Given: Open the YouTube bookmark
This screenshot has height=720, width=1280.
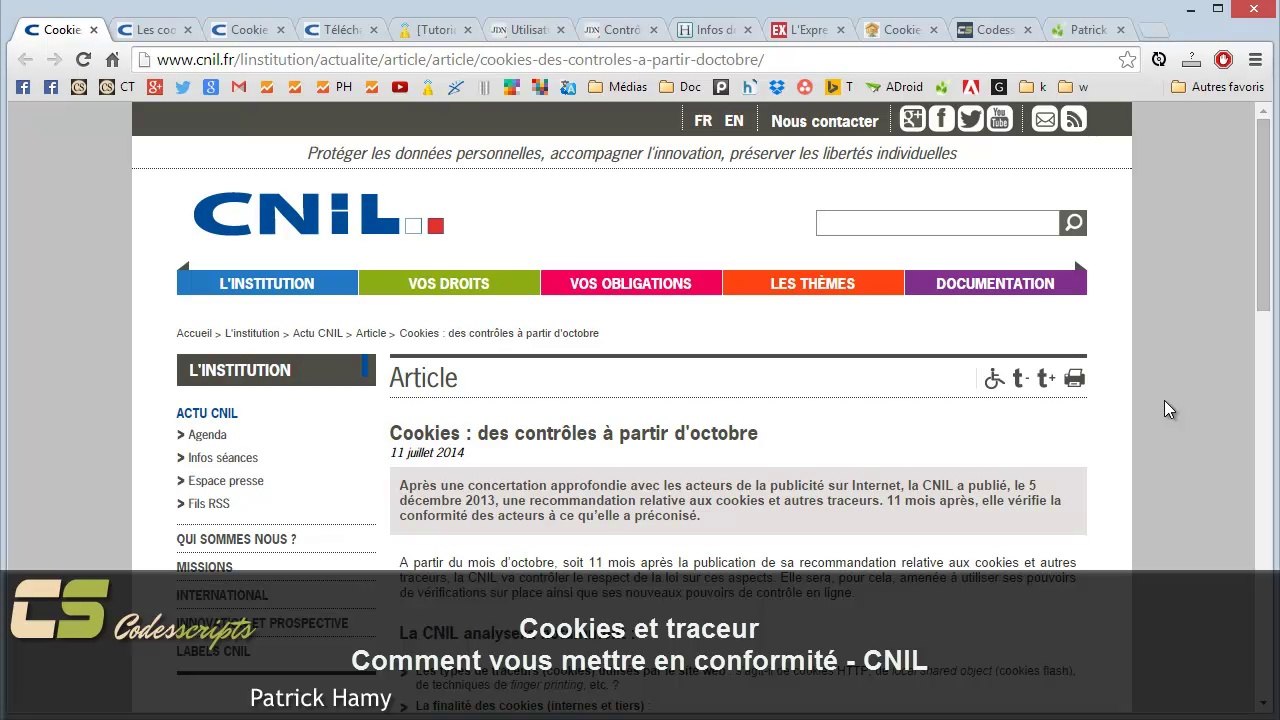Looking at the screenshot, I should point(400,87).
